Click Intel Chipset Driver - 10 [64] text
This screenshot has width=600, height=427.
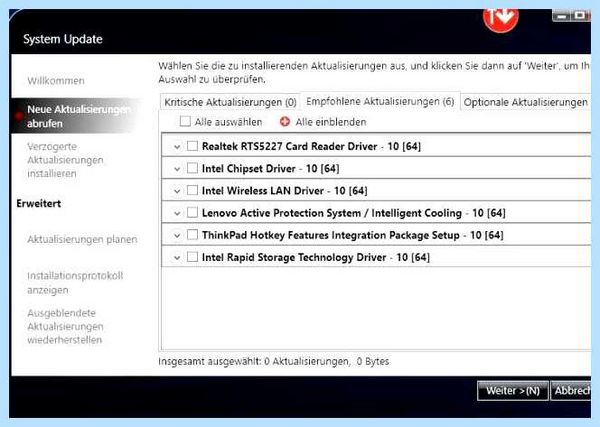tap(271, 168)
